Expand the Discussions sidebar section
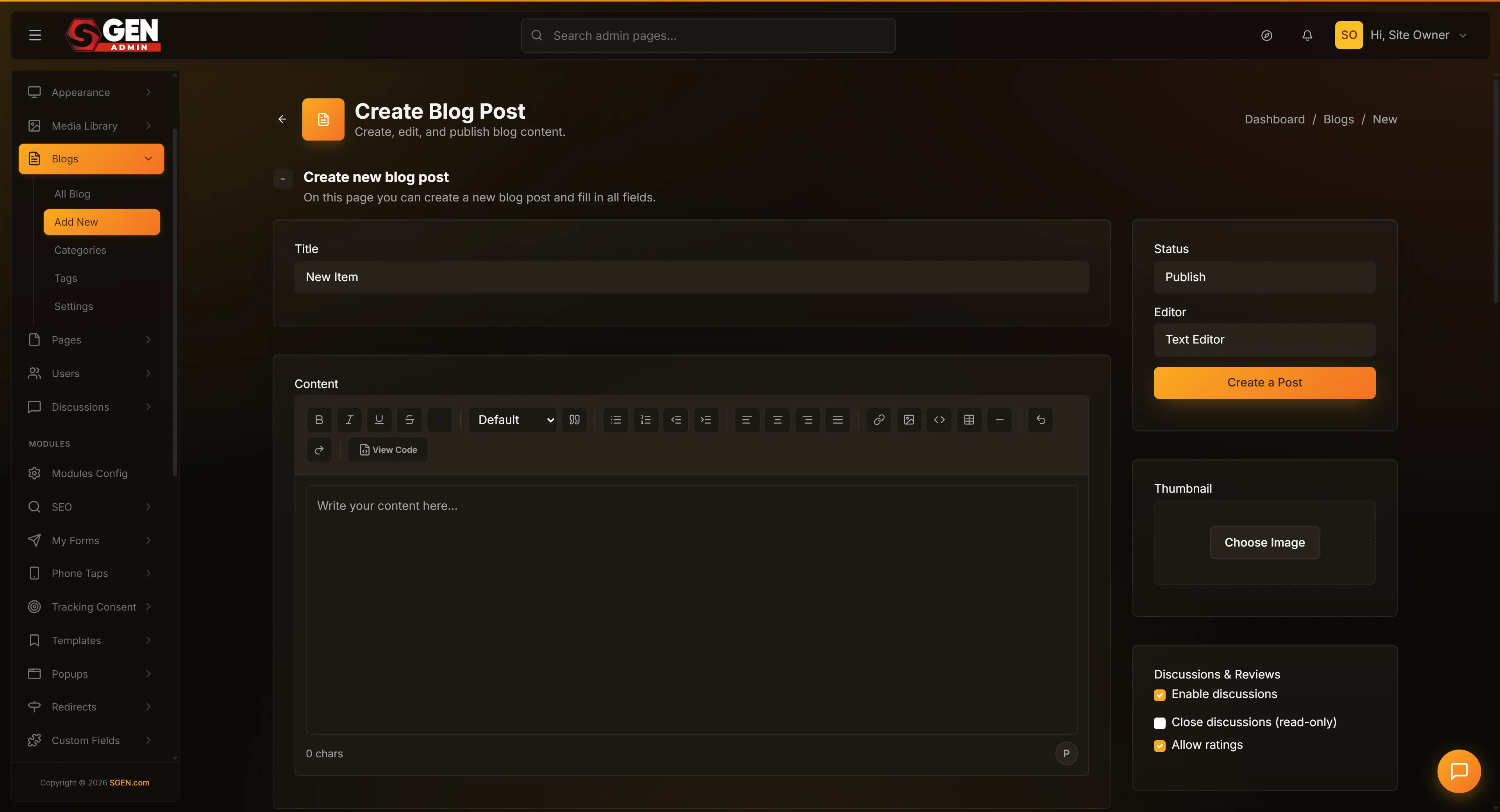Image resolution: width=1500 pixels, height=812 pixels. tap(91, 407)
